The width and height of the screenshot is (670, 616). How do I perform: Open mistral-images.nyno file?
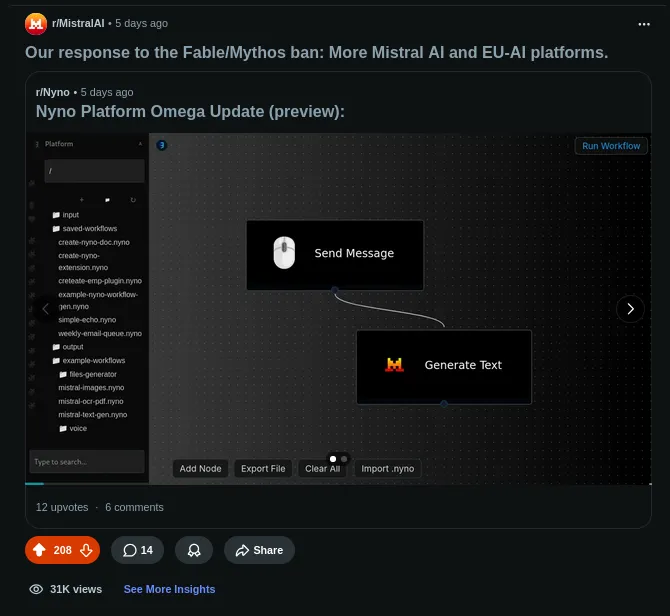pyautogui.click(x=91, y=387)
